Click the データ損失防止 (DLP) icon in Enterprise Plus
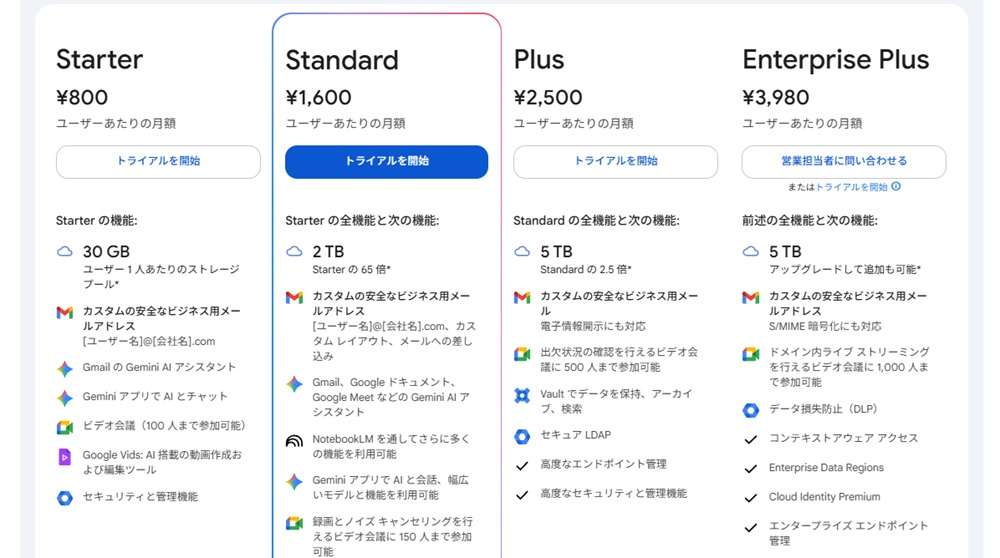 point(751,410)
